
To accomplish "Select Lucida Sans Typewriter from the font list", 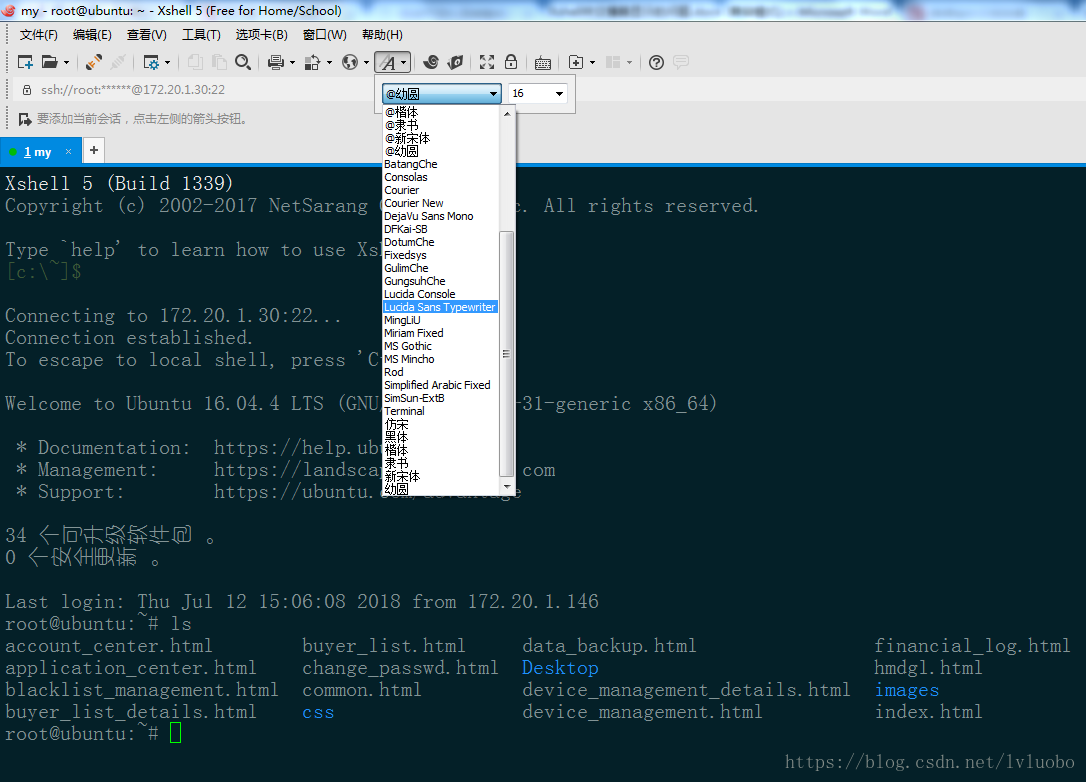I will [x=440, y=307].
